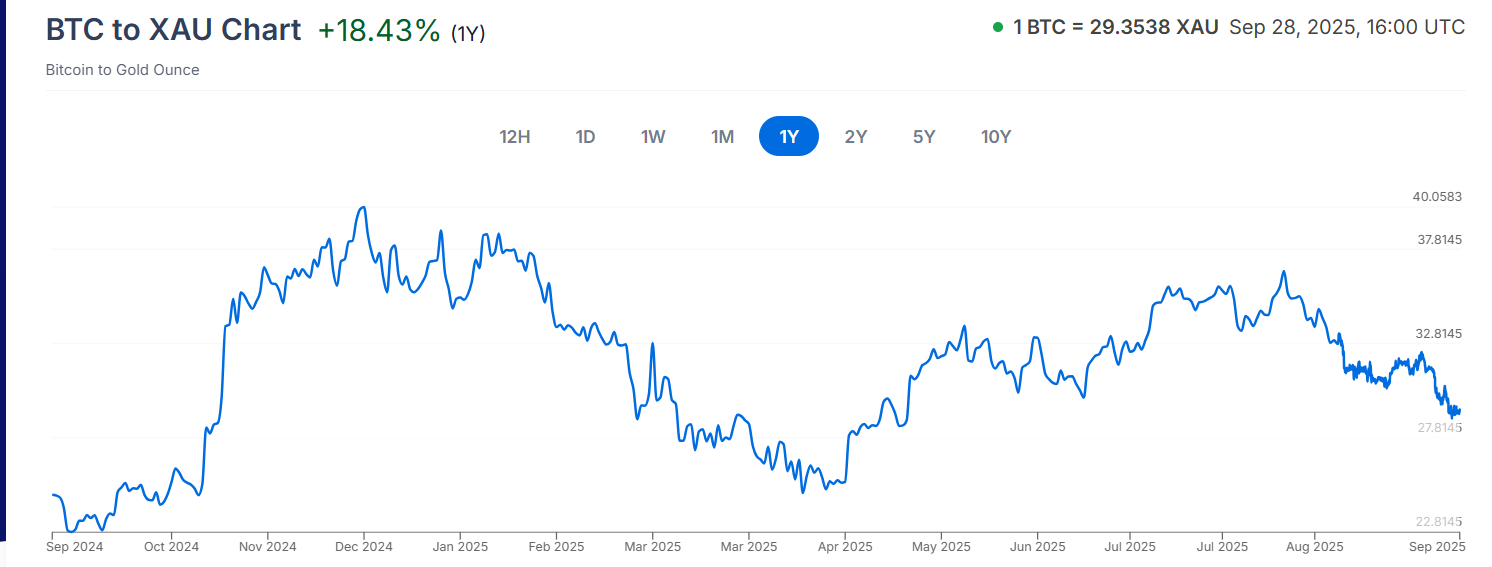
Task: Click the +18.43% change value
Action: coord(379,31)
